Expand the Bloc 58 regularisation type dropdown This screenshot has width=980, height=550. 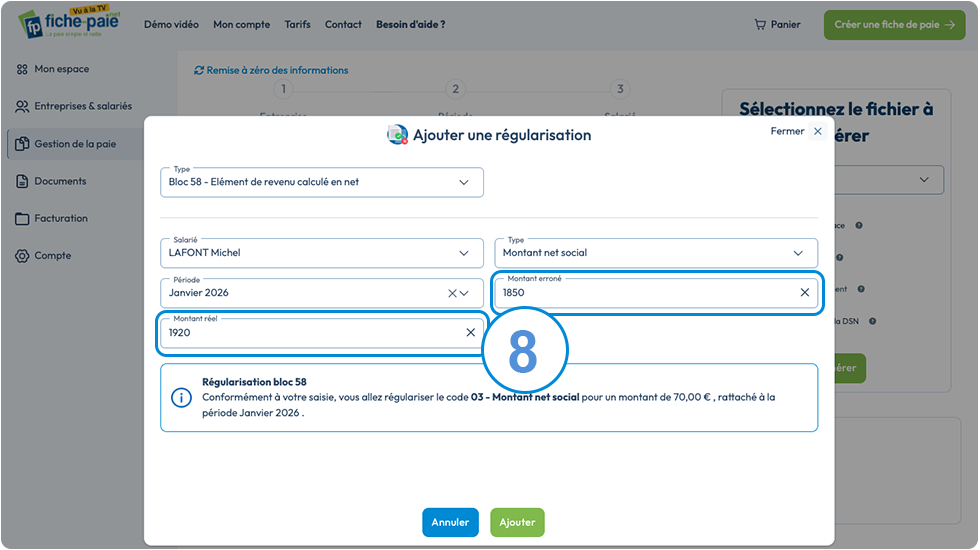321,182
